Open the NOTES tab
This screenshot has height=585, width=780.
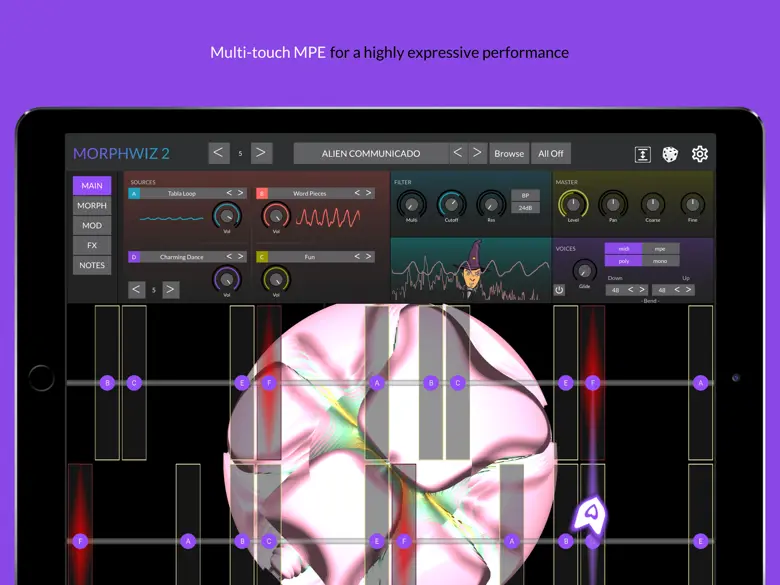point(92,265)
